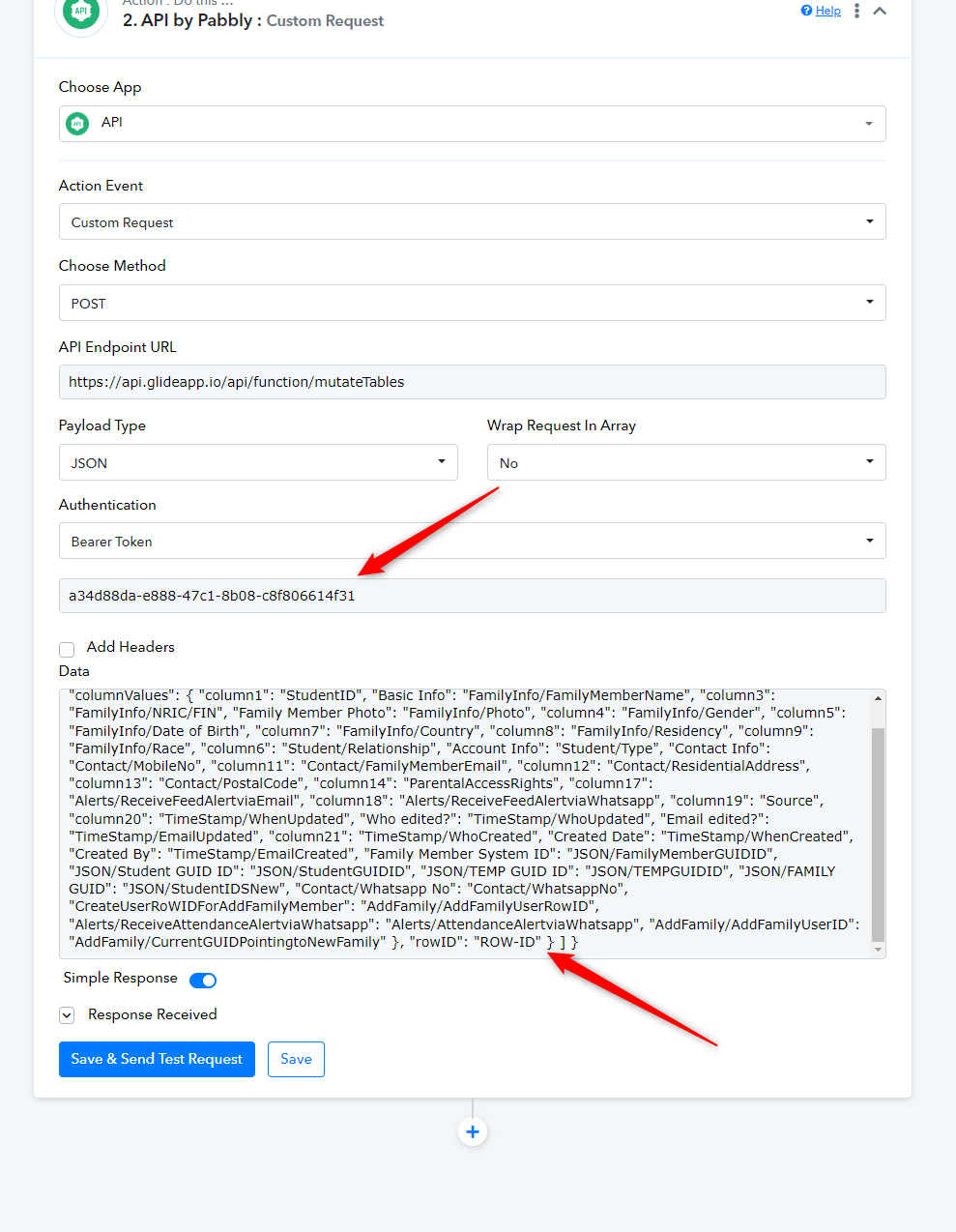Screen dimensions: 956x1232
Task: Click the Data scrollbar up arrow
Action: click(878, 697)
